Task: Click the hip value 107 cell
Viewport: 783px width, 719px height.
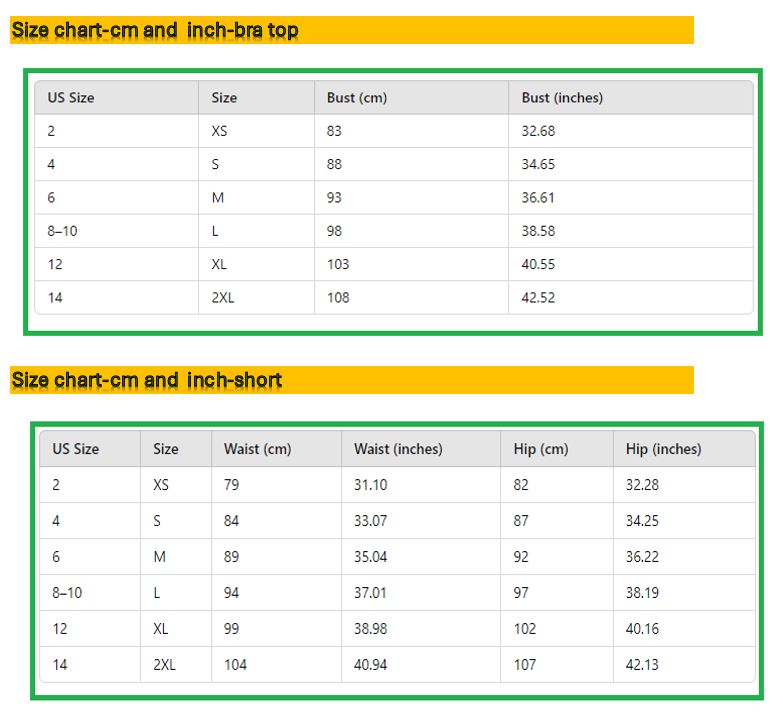Action: click(x=525, y=665)
